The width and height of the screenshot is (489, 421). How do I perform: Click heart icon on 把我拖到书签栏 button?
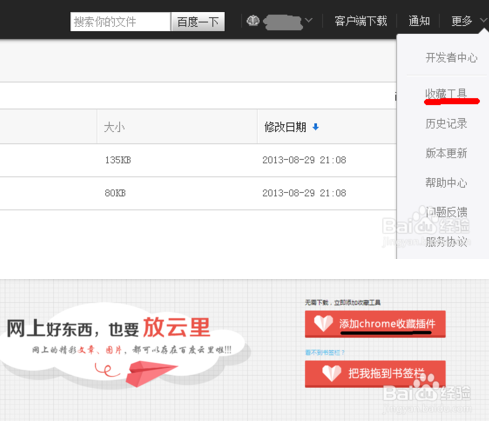pyautogui.click(x=332, y=373)
